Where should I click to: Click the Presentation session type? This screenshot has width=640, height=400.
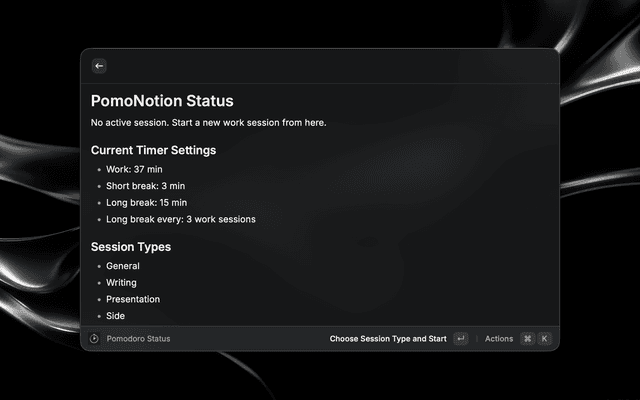(x=133, y=299)
